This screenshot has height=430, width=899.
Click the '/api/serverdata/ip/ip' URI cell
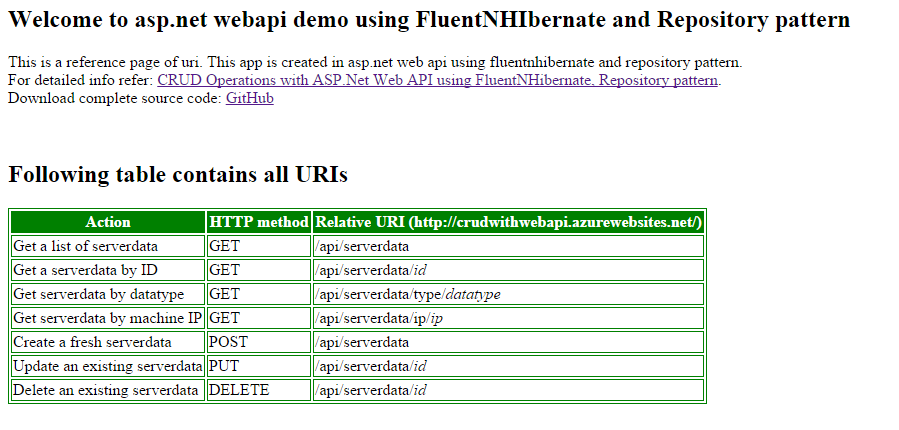[509, 318]
